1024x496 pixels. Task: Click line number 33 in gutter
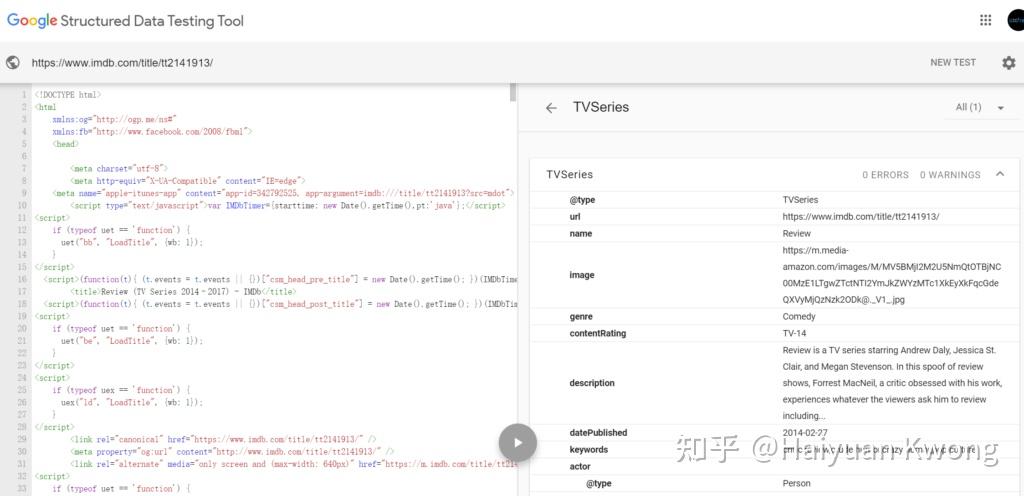[24, 488]
